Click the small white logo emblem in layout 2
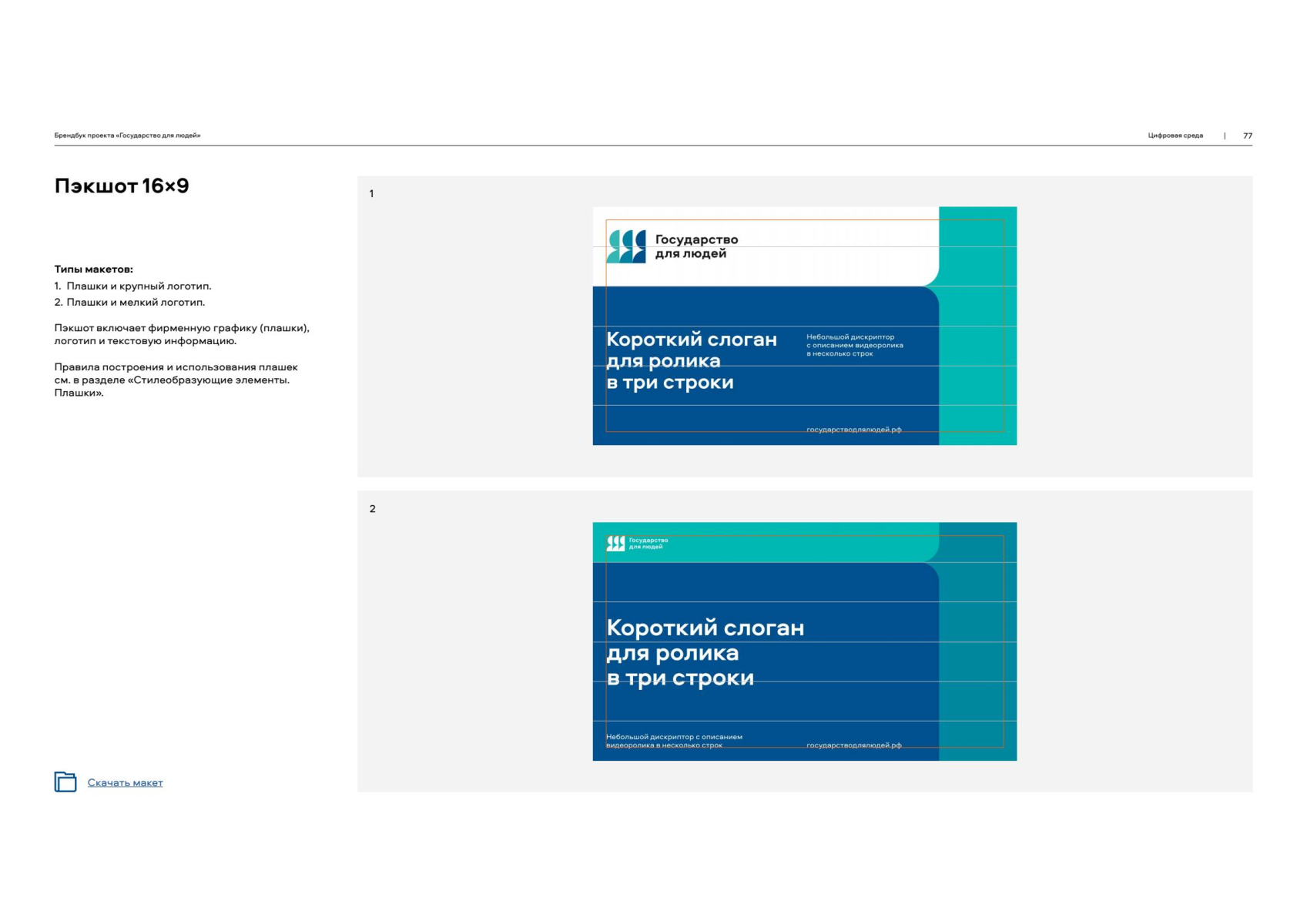Image resolution: width=1307 pixels, height=924 pixels. (x=615, y=544)
